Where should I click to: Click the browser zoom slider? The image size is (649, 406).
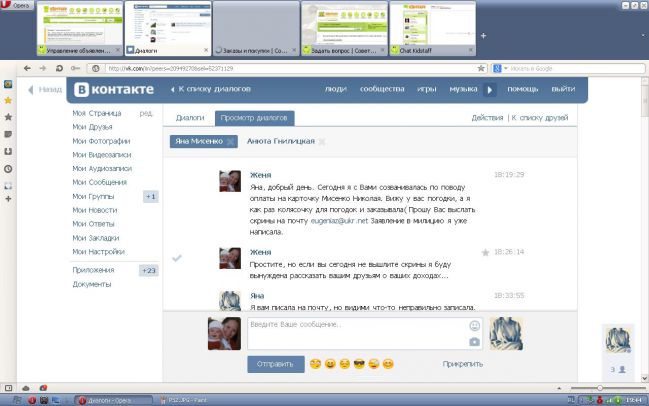600,388
